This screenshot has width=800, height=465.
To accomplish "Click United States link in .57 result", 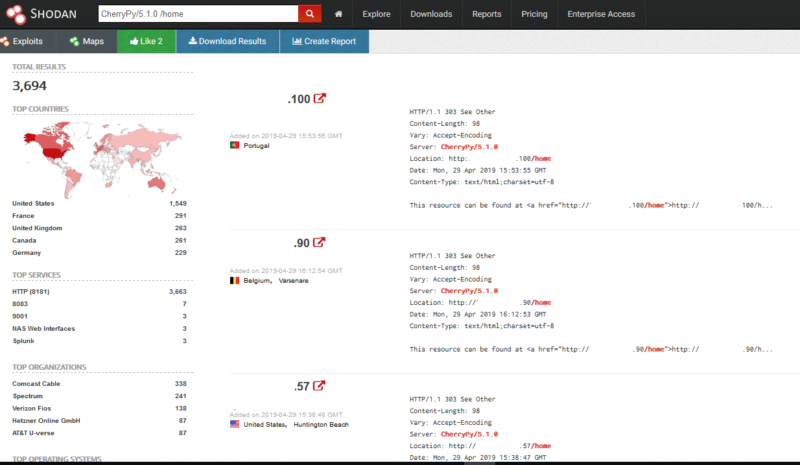I will pyautogui.click(x=265, y=424).
